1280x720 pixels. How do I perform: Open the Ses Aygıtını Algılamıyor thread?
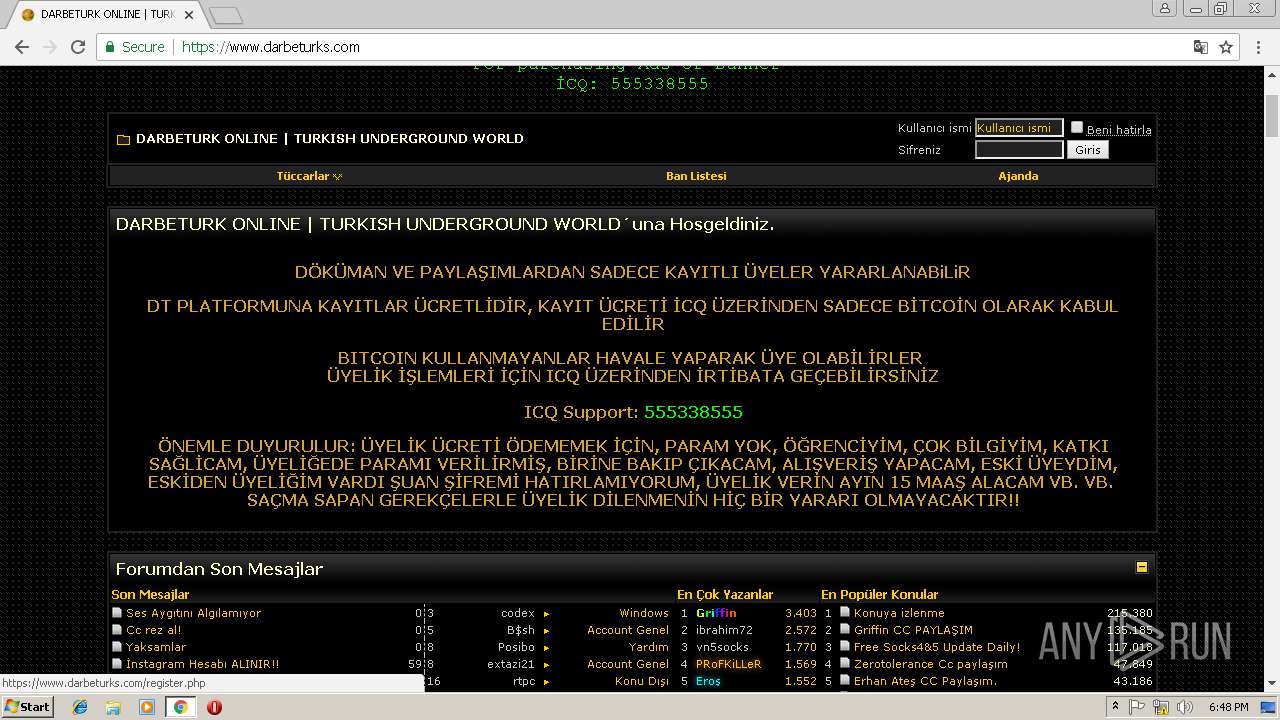pyautogui.click(x=193, y=613)
